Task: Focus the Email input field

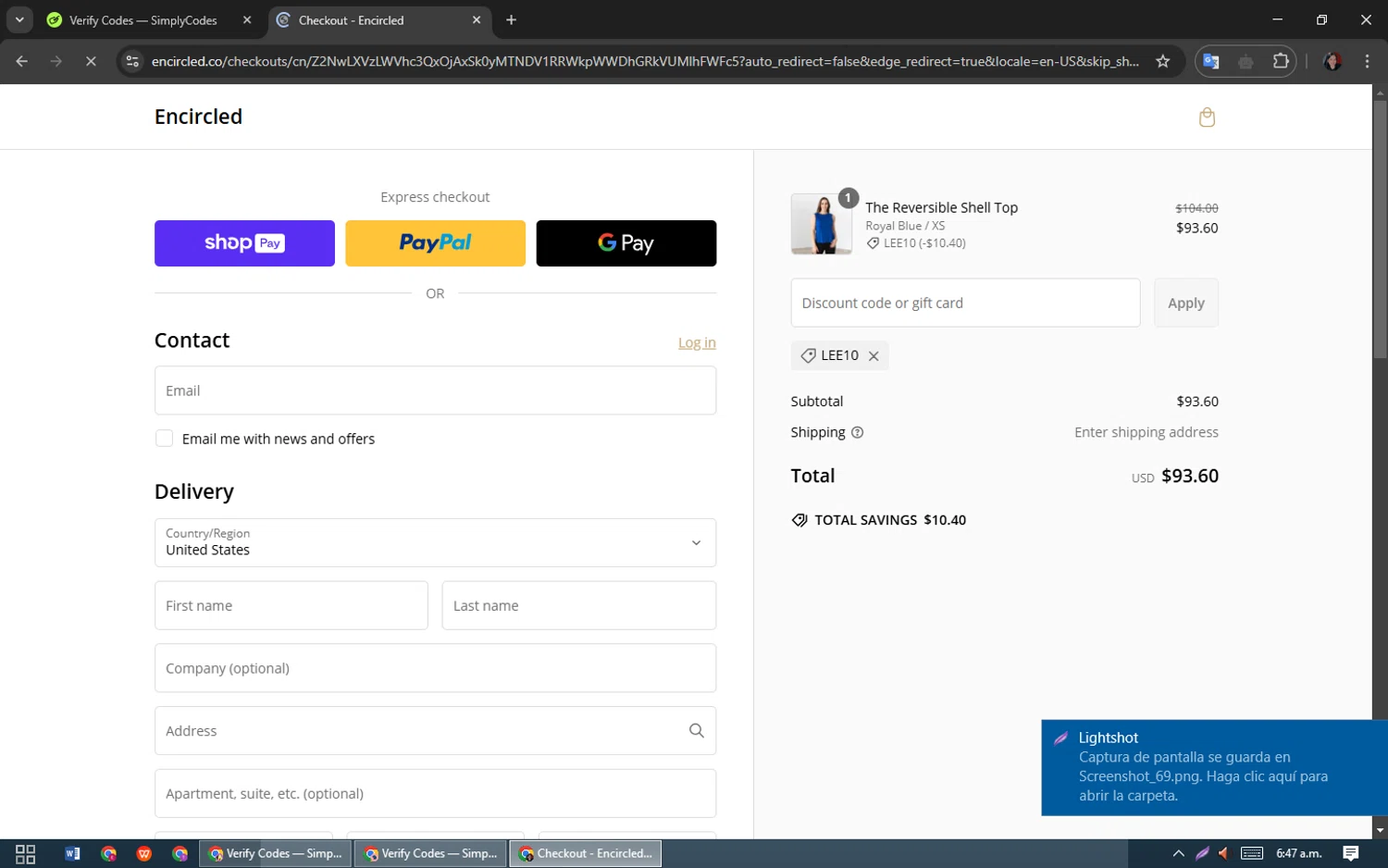Action: [435, 391]
